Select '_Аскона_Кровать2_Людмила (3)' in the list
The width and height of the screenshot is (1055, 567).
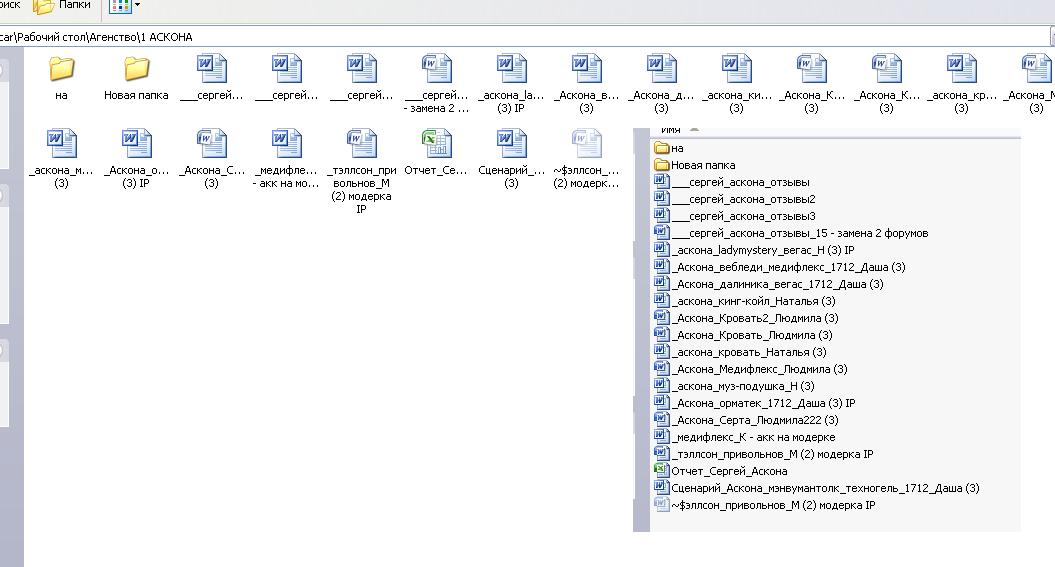[746, 318]
